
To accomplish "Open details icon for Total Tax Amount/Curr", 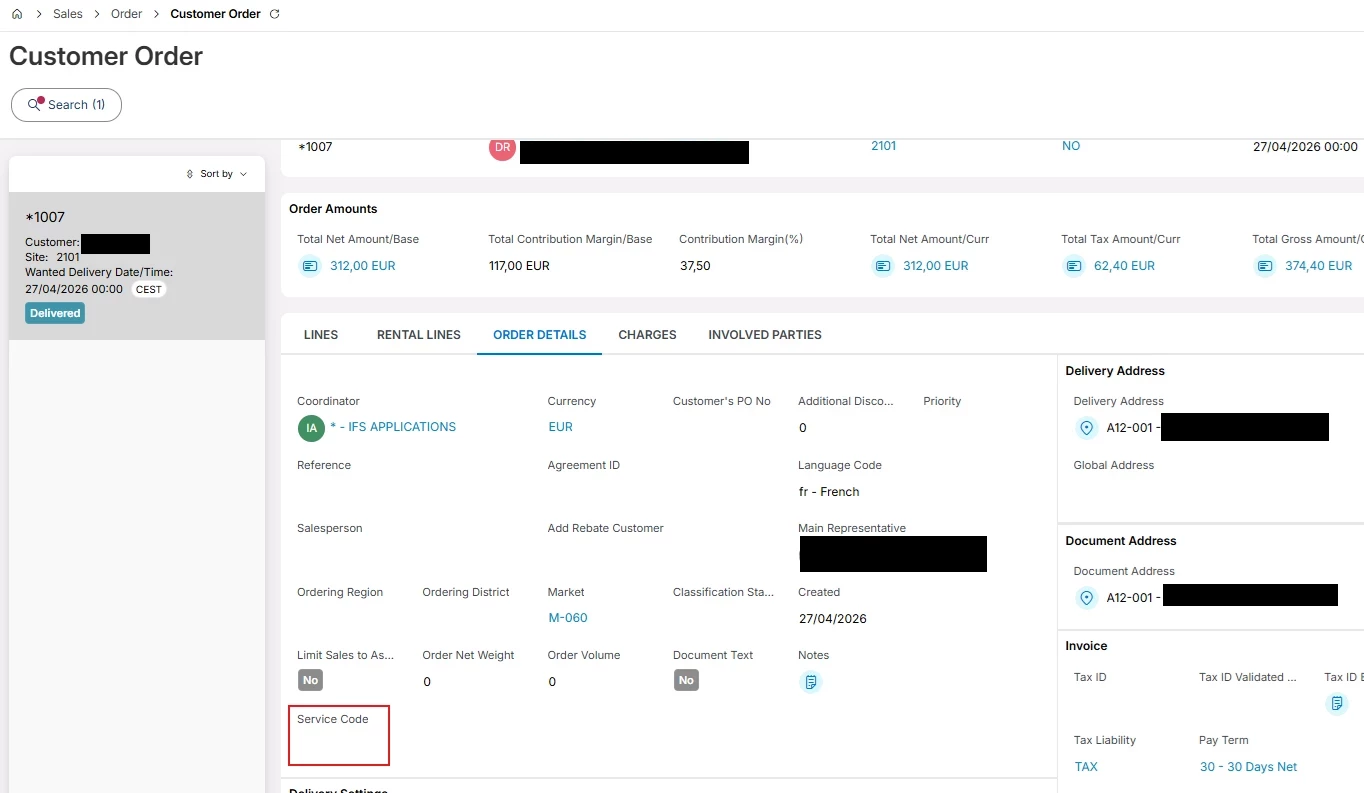I will coord(1074,266).
